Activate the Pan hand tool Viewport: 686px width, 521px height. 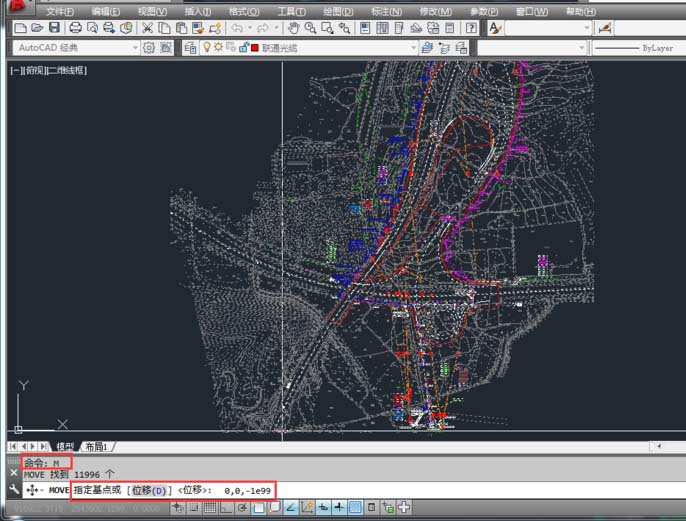click(295, 28)
